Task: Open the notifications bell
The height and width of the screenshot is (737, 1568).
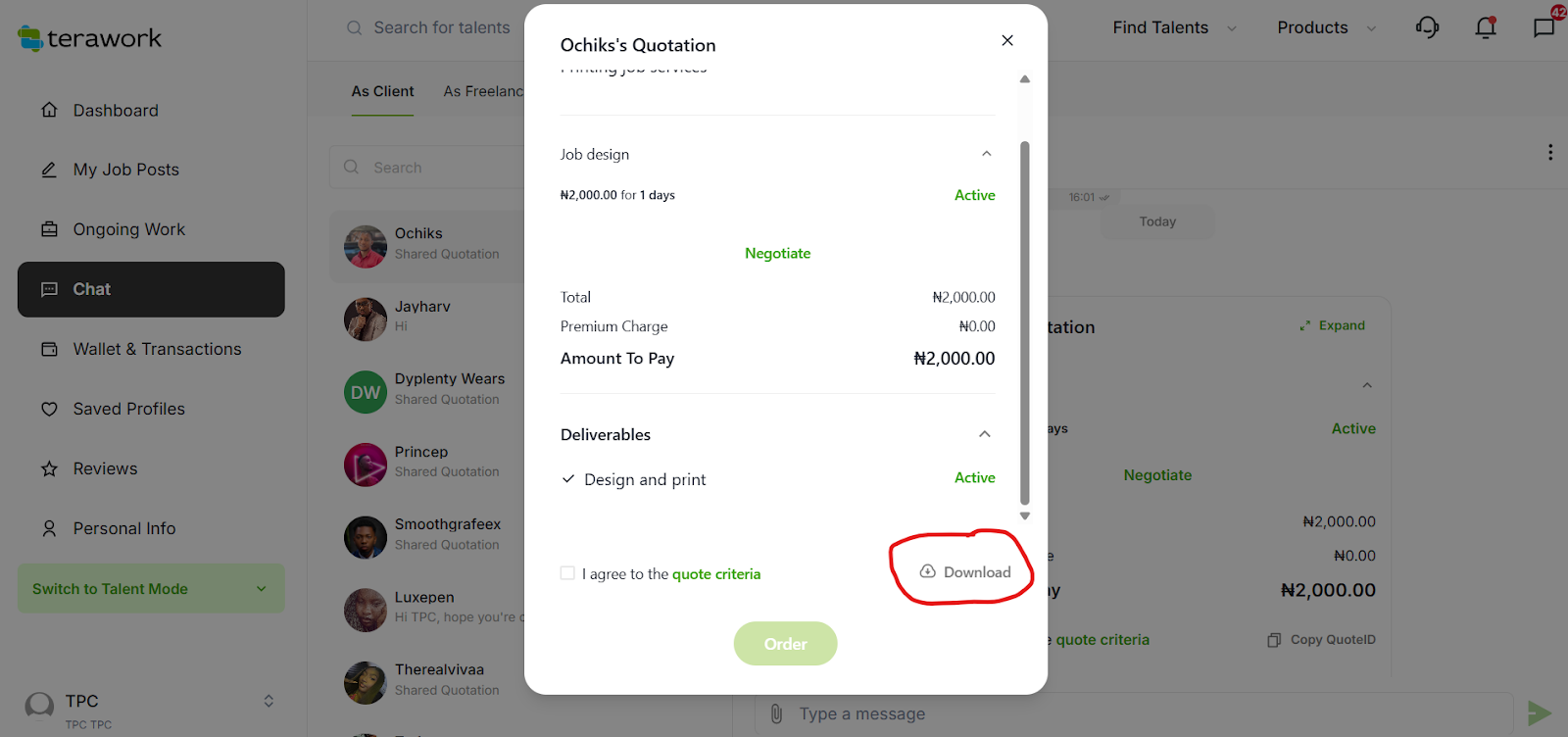Action: pos(1486,27)
